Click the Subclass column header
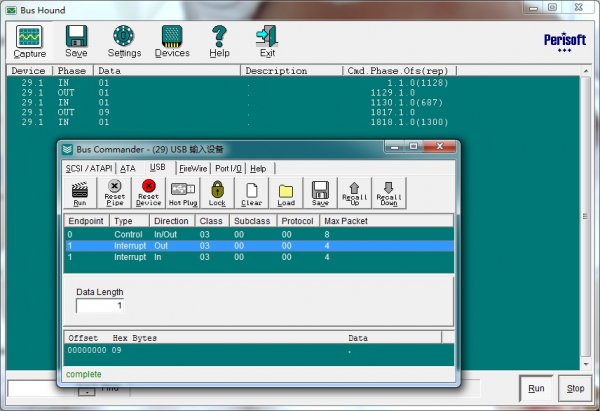The image size is (600, 411). click(x=253, y=221)
